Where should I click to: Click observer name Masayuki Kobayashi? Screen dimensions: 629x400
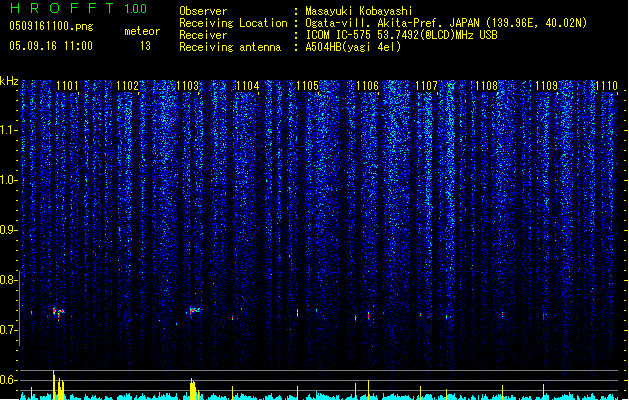(359, 11)
